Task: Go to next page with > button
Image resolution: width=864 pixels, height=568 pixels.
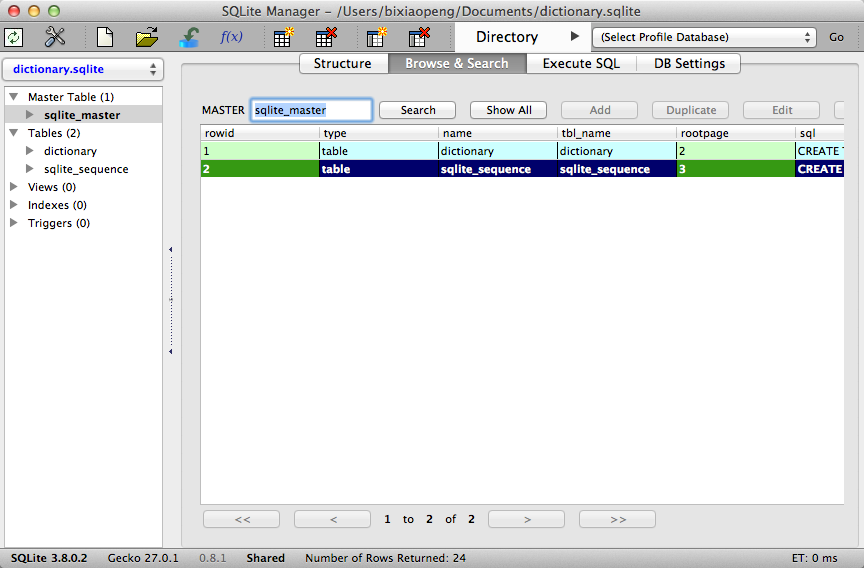Action: pos(527,519)
